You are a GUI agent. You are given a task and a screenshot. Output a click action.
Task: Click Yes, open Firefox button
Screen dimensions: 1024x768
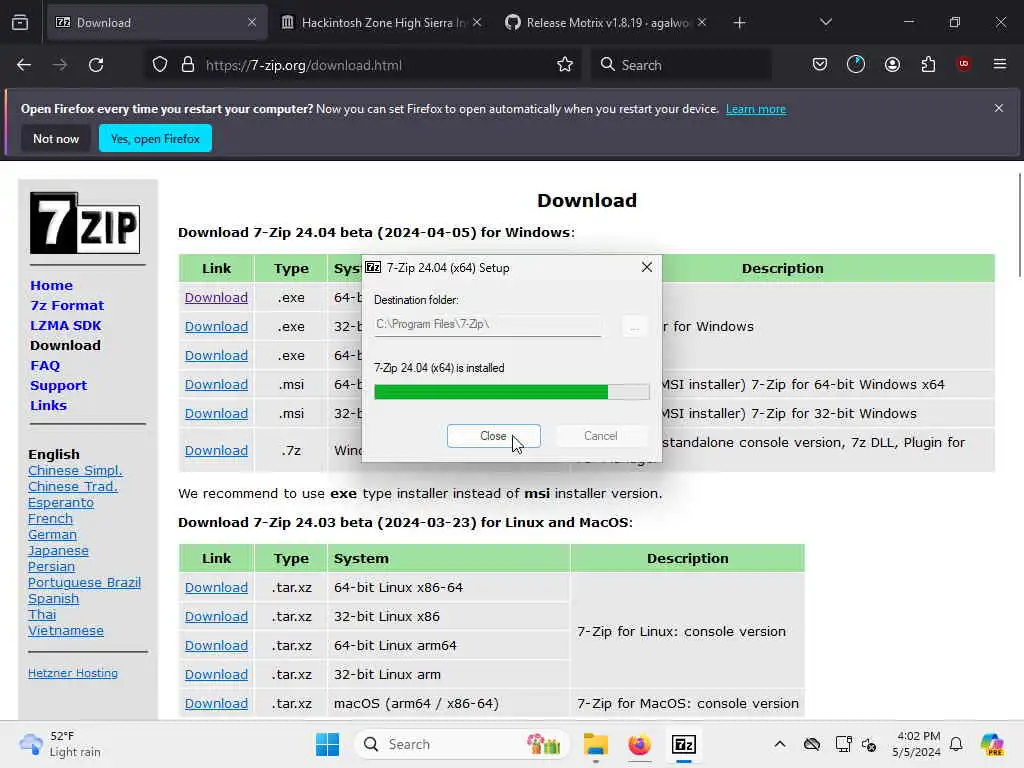pos(155,138)
